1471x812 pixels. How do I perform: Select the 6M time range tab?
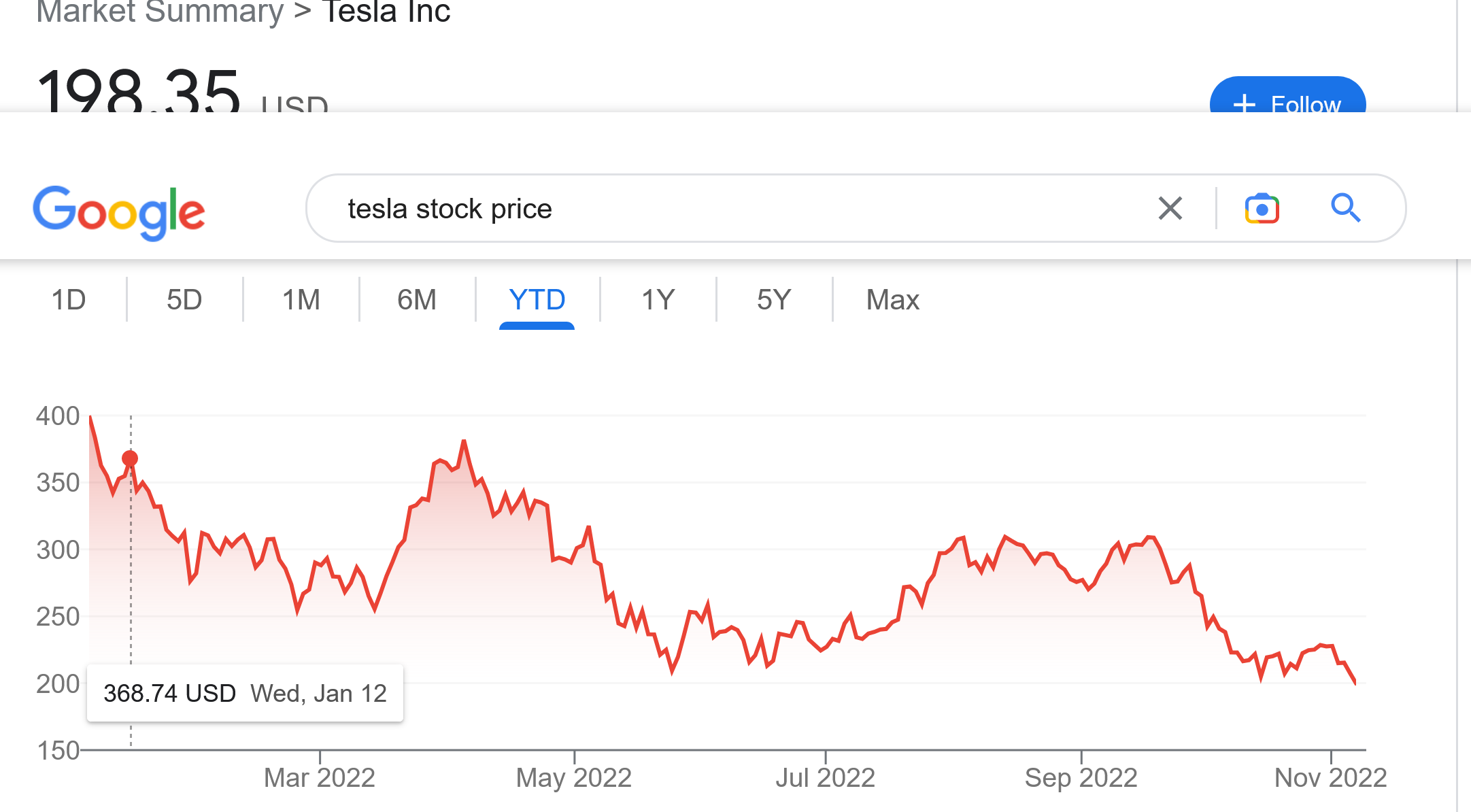click(417, 300)
